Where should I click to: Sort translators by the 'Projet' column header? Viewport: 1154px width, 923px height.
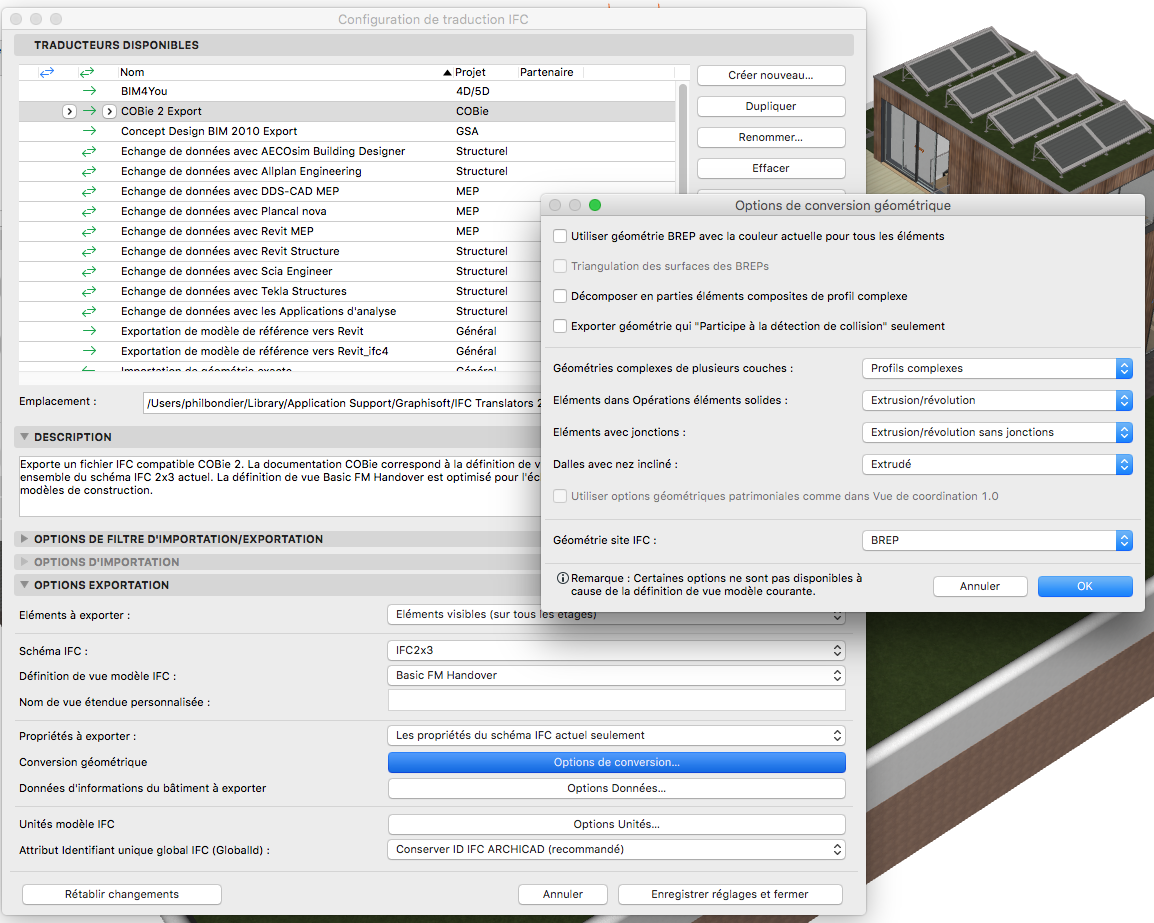[470, 72]
